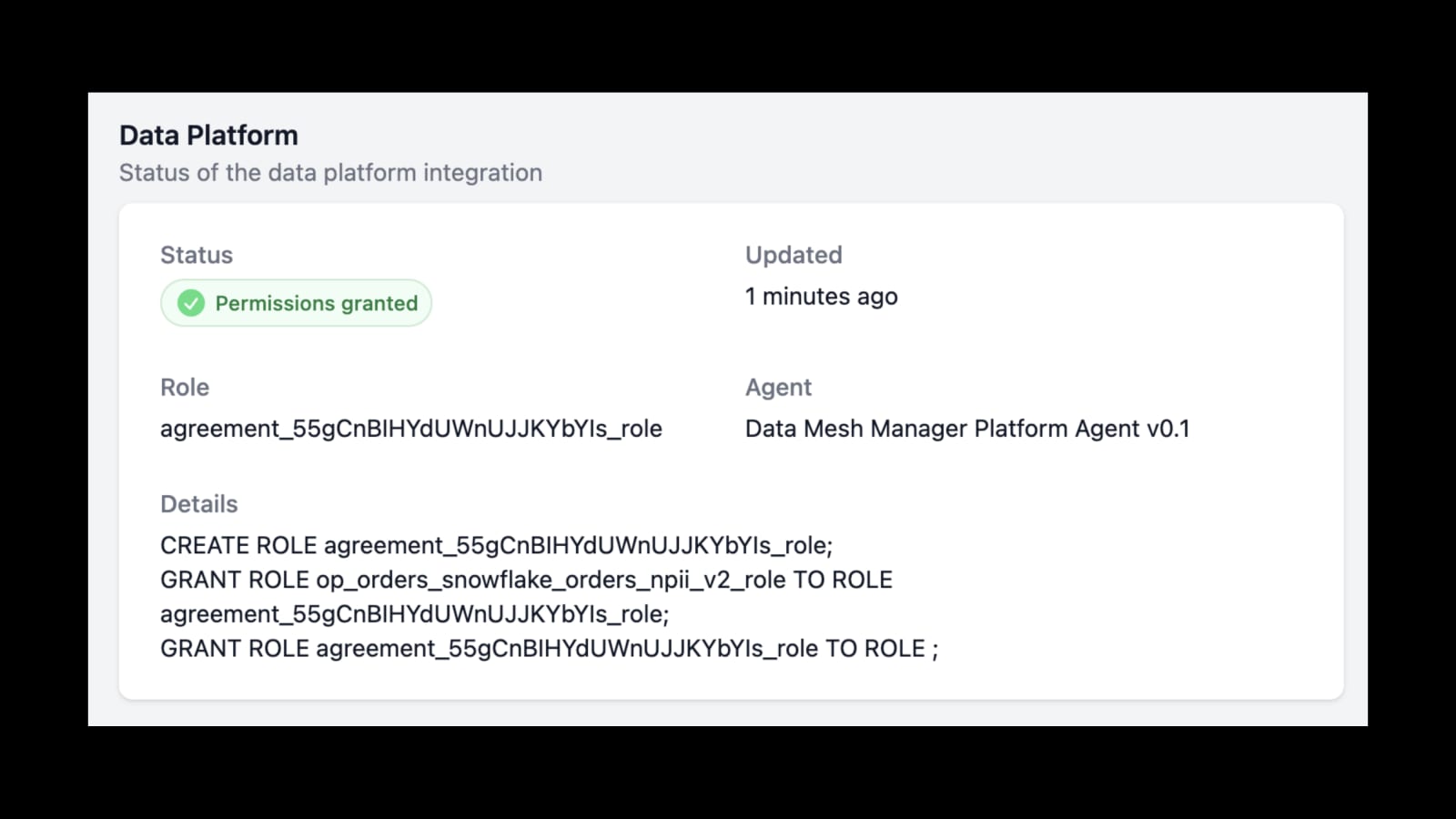Image resolution: width=1456 pixels, height=819 pixels.
Task: Click the "Updated" field label
Action: click(794, 255)
